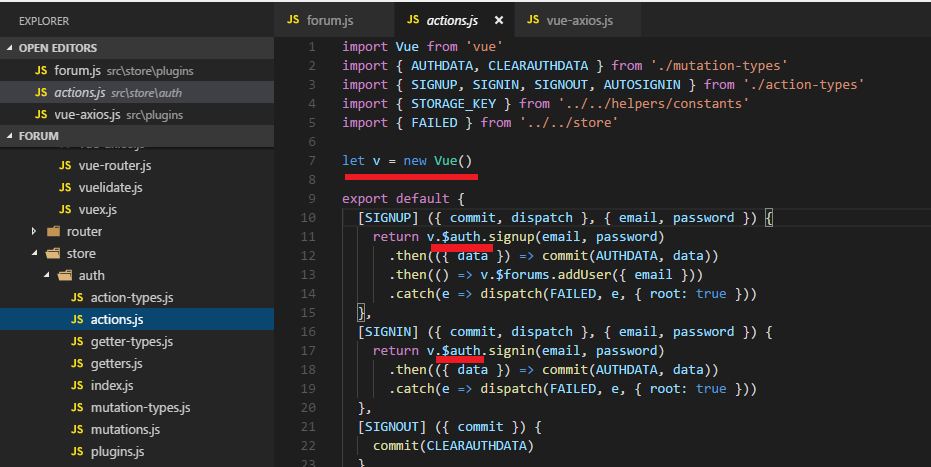The width and height of the screenshot is (931, 467).
Task: Click [SIGNOUT] action name in code
Action: tap(392, 427)
